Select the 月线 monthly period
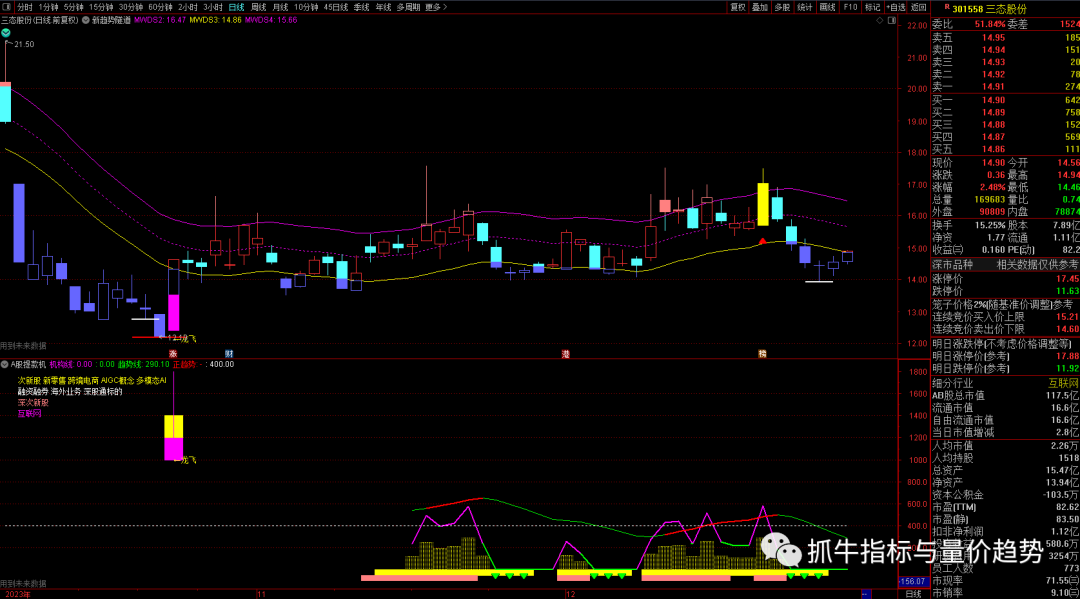The image size is (1080, 599). point(280,7)
